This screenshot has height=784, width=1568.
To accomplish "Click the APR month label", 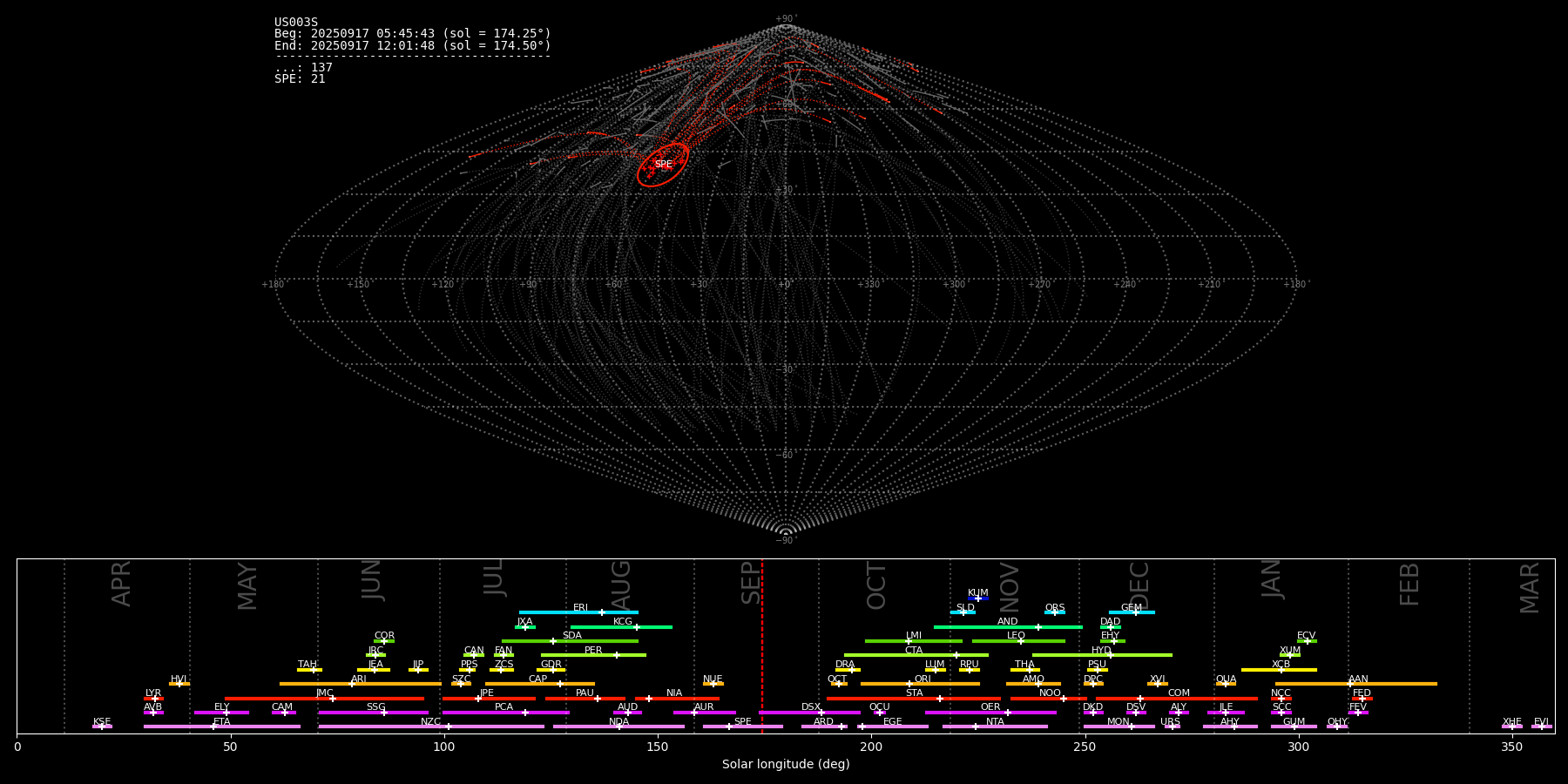I will tap(121, 584).
